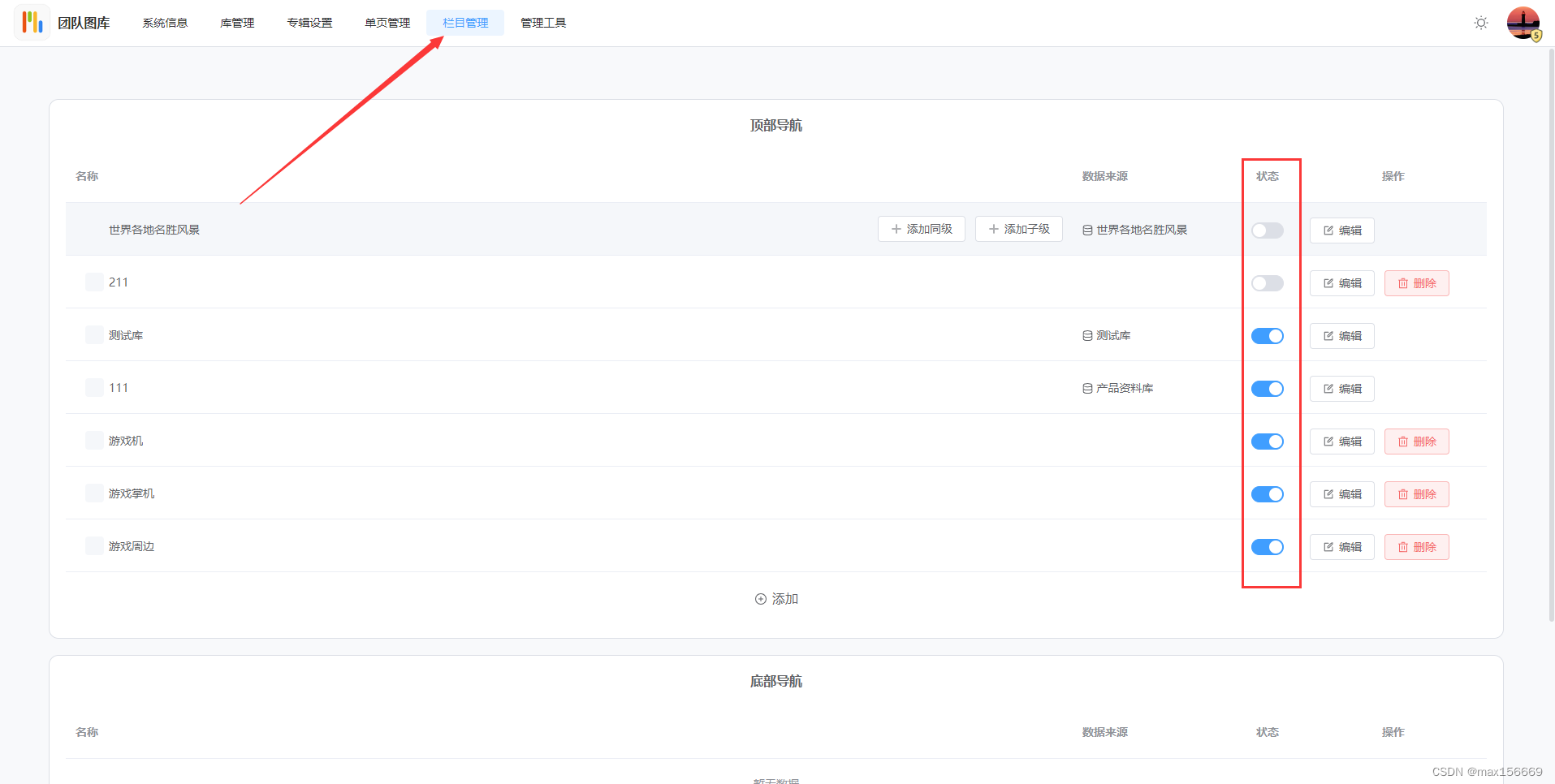Select the 游戏掌机 name text
The image size is (1555, 784).
132,493
